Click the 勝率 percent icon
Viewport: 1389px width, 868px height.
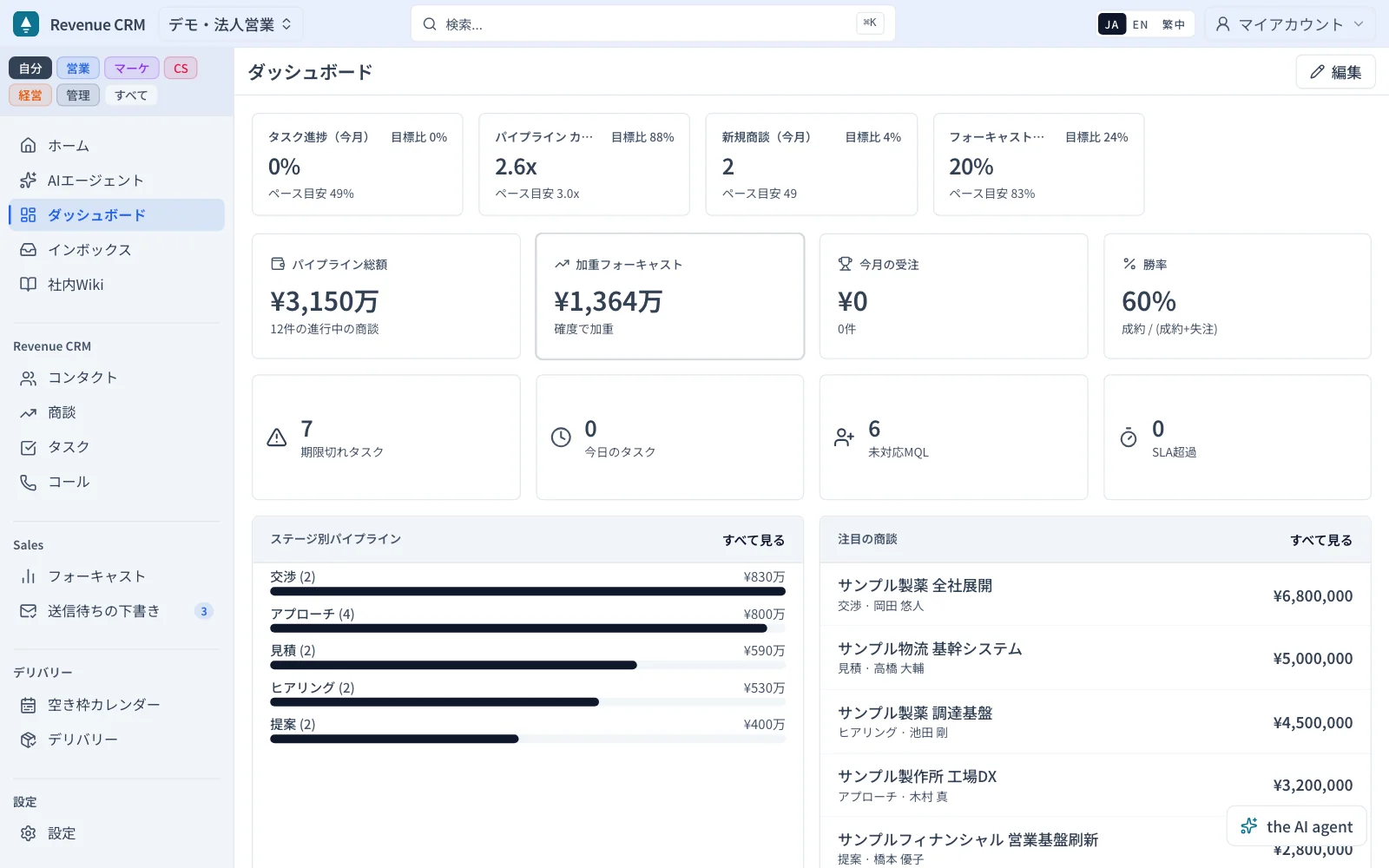click(1129, 264)
